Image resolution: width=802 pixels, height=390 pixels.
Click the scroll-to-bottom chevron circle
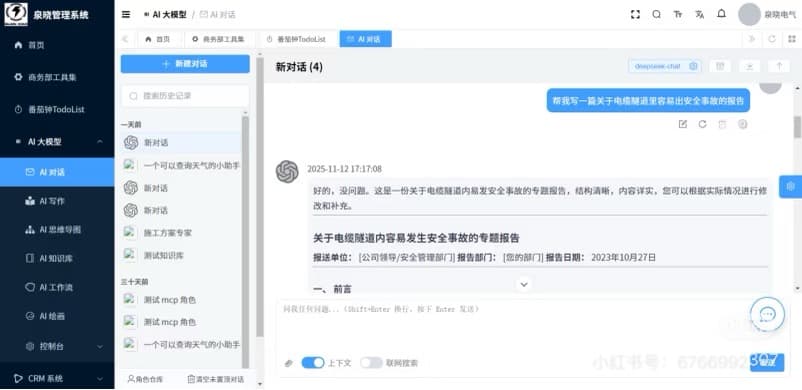(x=524, y=284)
